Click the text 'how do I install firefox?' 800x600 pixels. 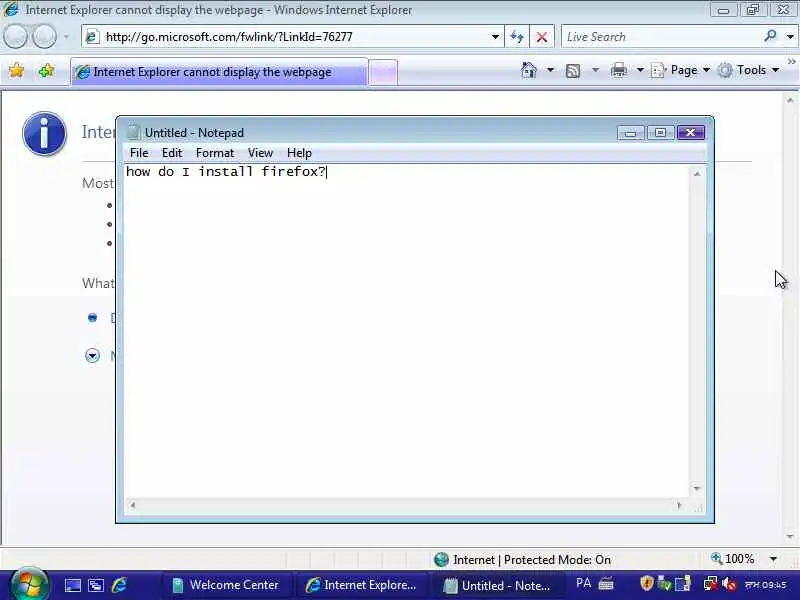click(x=226, y=171)
